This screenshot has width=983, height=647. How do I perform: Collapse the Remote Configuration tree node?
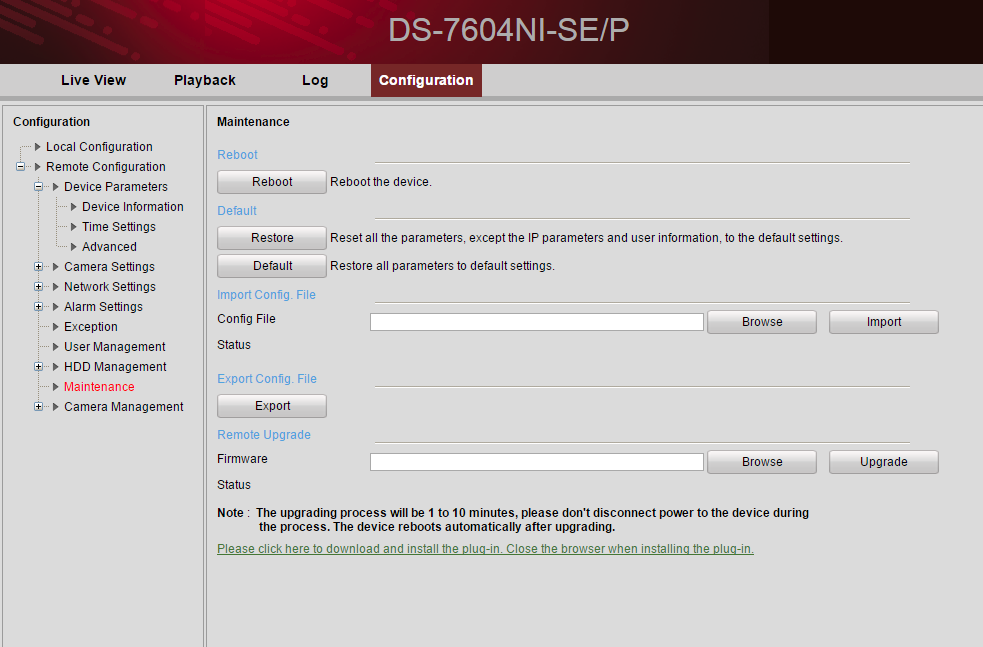(21, 167)
